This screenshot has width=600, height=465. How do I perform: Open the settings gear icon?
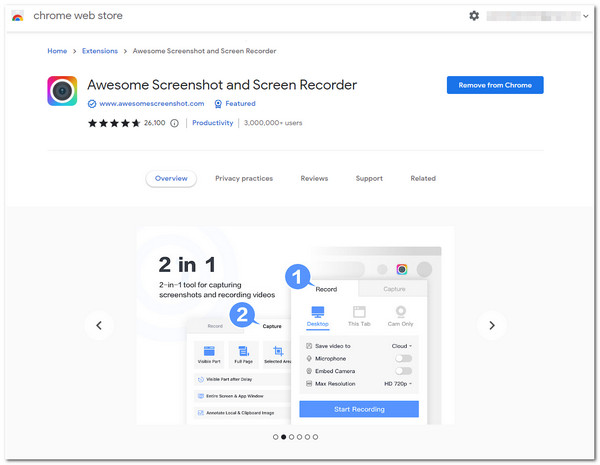pyautogui.click(x=474, y=16)
